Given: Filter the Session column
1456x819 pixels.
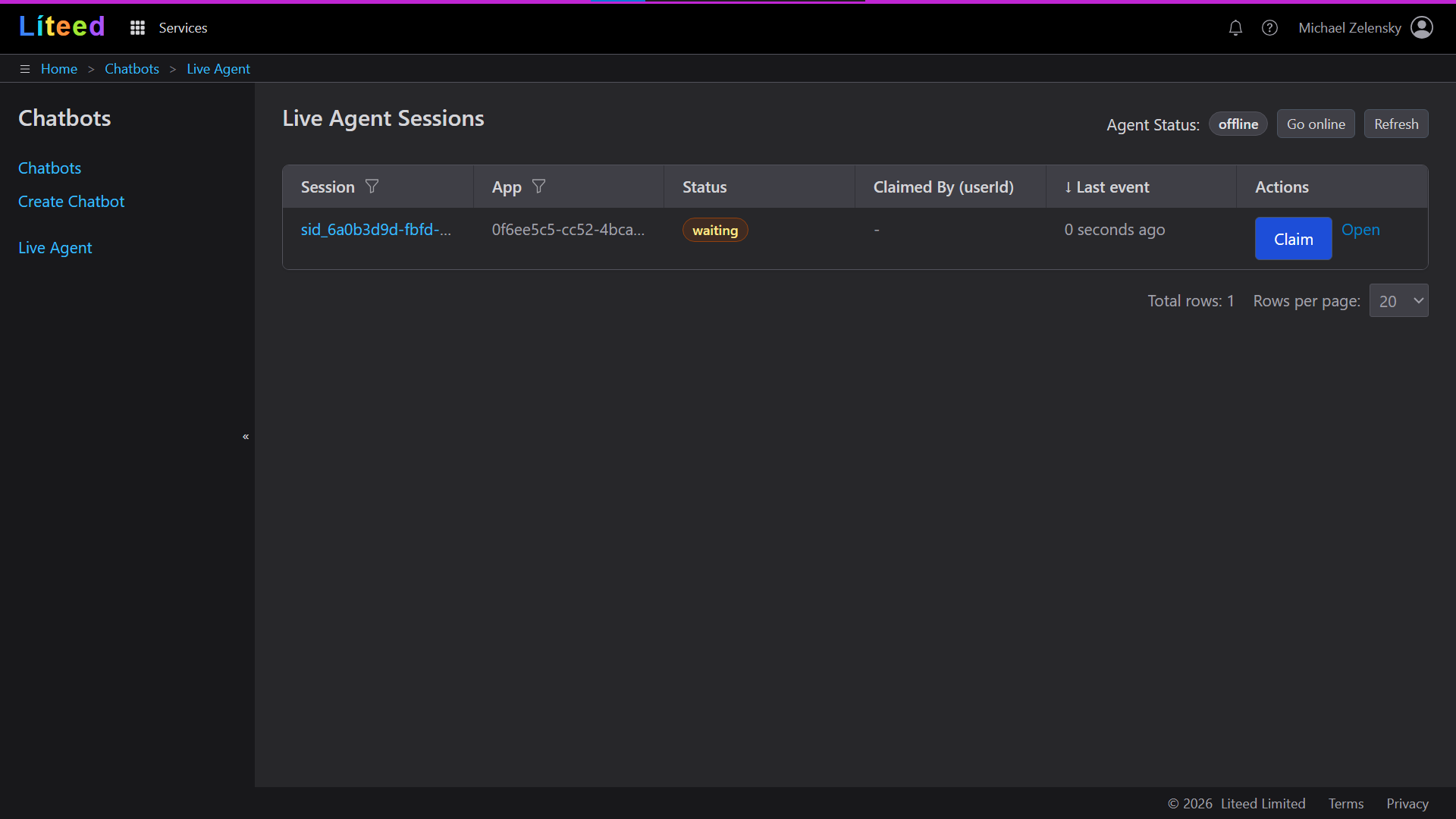Looking at the screenshot, I should click(372, 187).
